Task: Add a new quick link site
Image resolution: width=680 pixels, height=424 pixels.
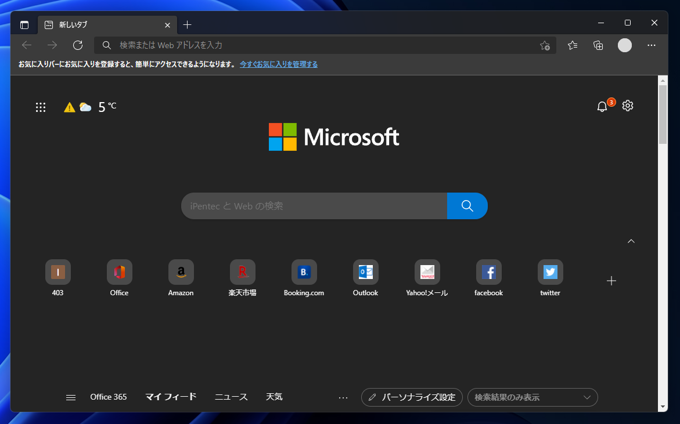Action: tap(611, 281)
